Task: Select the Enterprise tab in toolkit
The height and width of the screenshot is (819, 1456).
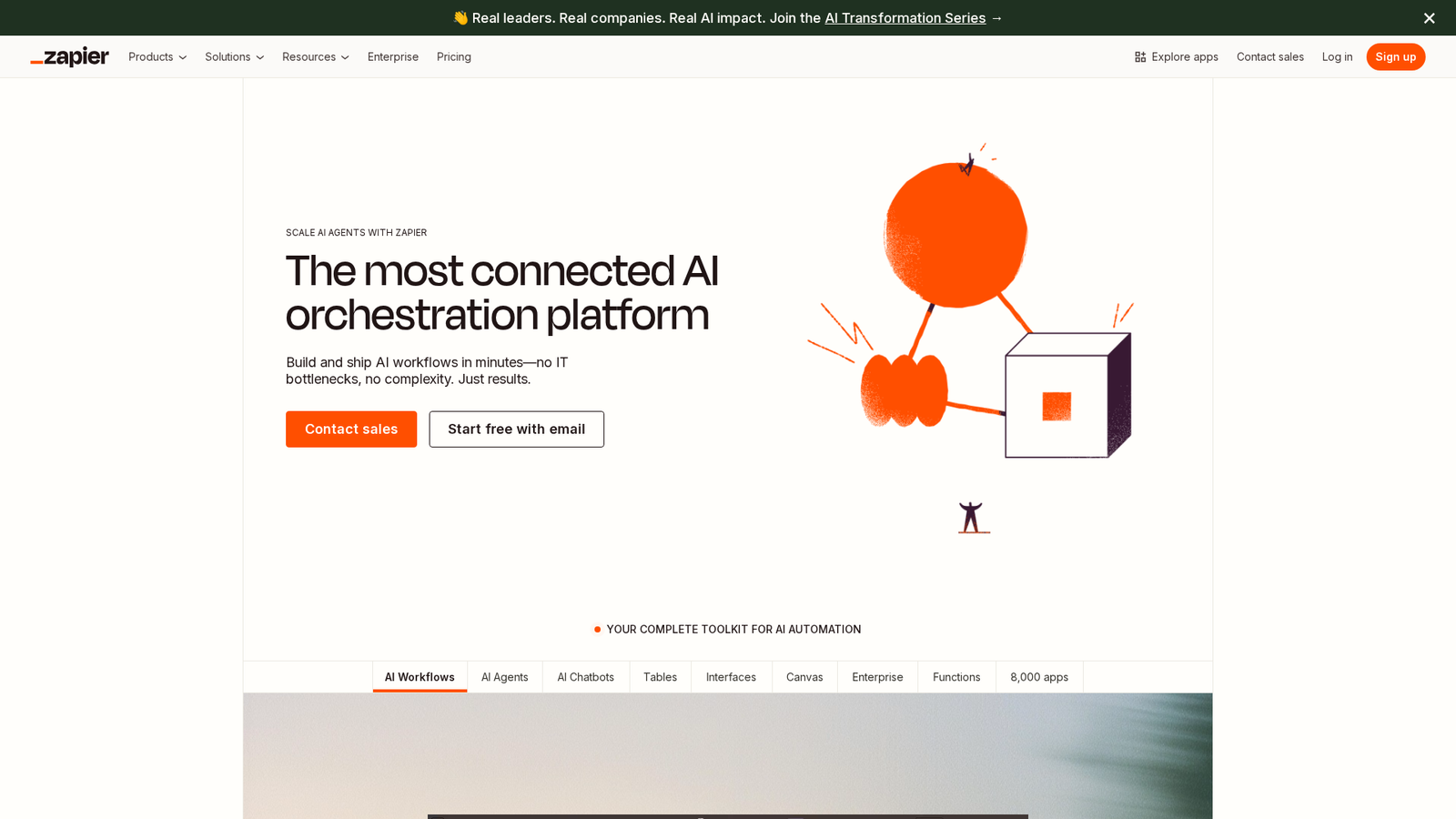Action: tap(877, 677)
